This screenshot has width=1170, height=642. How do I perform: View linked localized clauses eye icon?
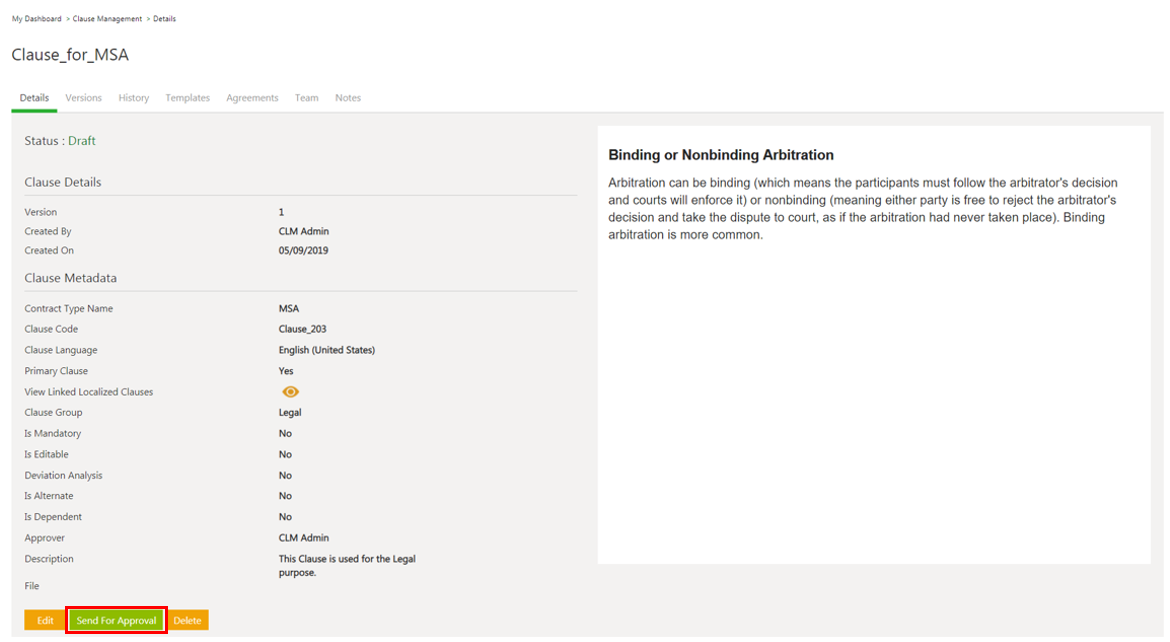click(290, 392)
